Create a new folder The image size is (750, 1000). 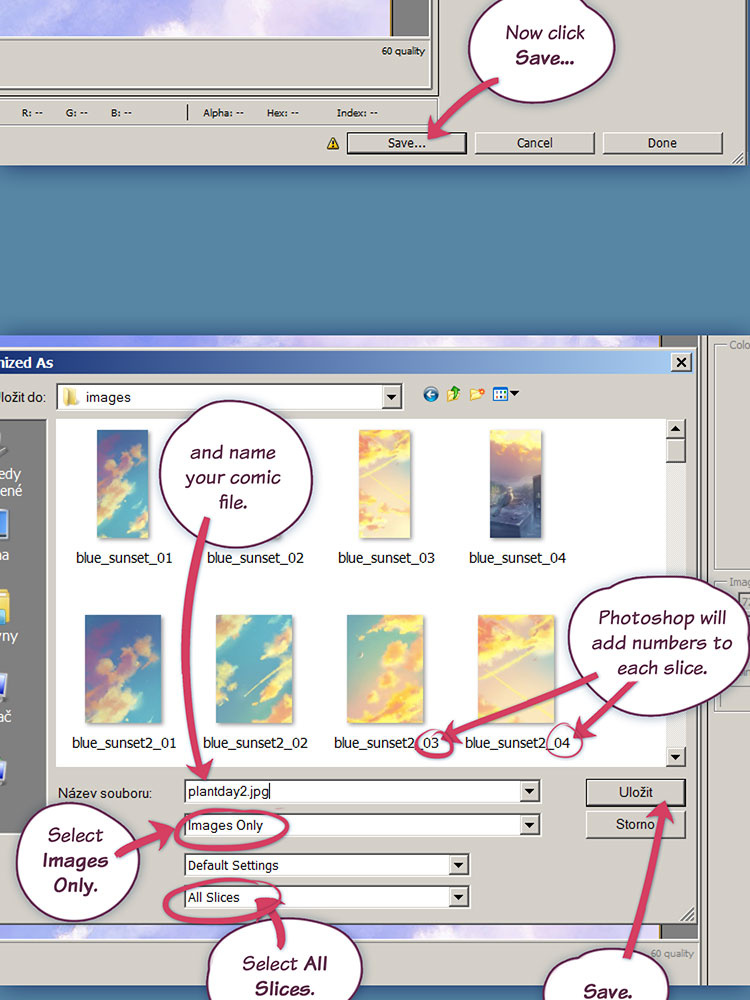pyautogui.click(x=477, y=395)
